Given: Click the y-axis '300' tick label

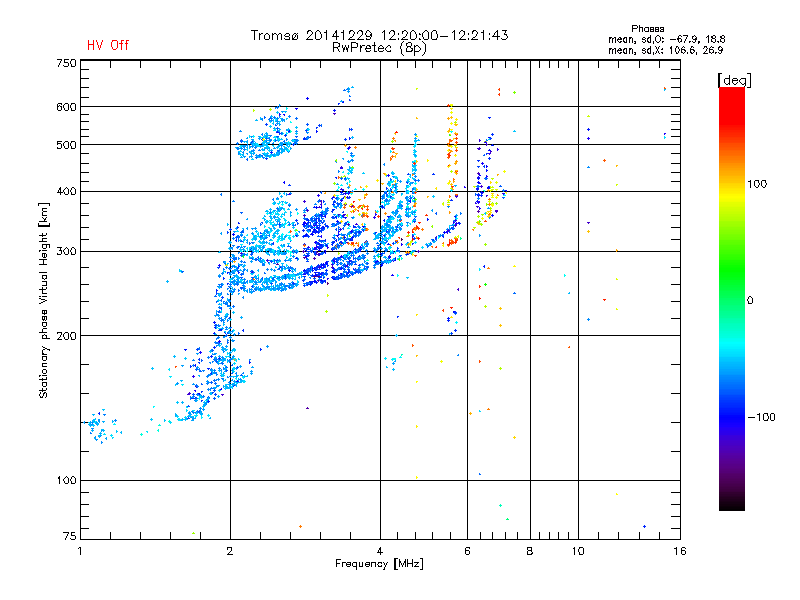Looking at the screenshot, I should click(66, 251).
